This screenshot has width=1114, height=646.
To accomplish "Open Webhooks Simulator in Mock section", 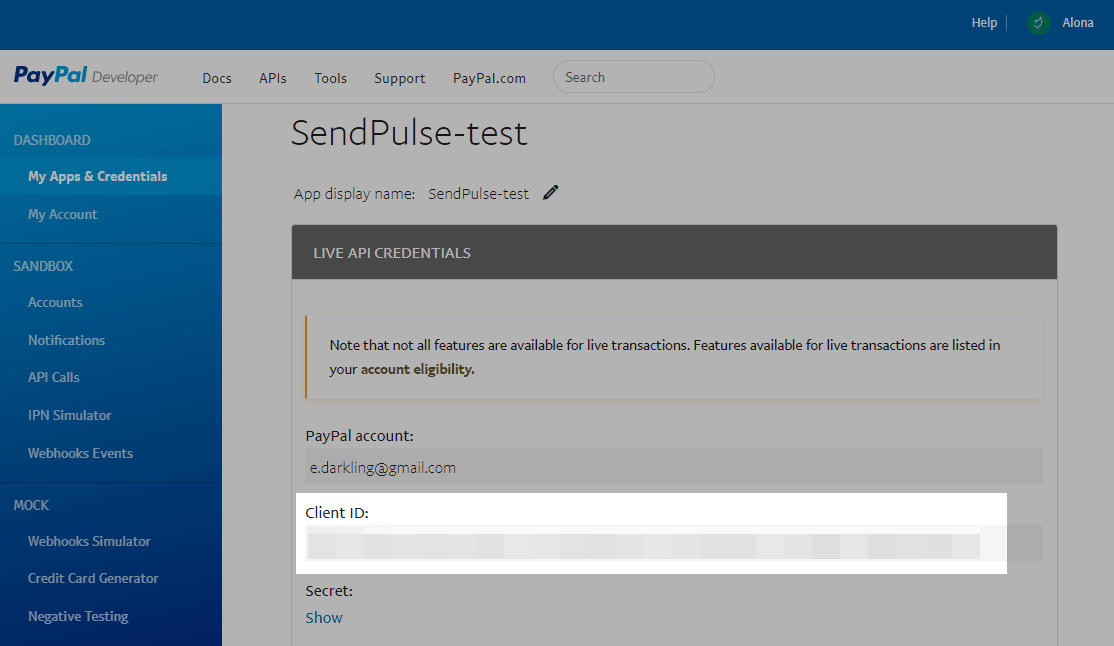I will point(89,542).
